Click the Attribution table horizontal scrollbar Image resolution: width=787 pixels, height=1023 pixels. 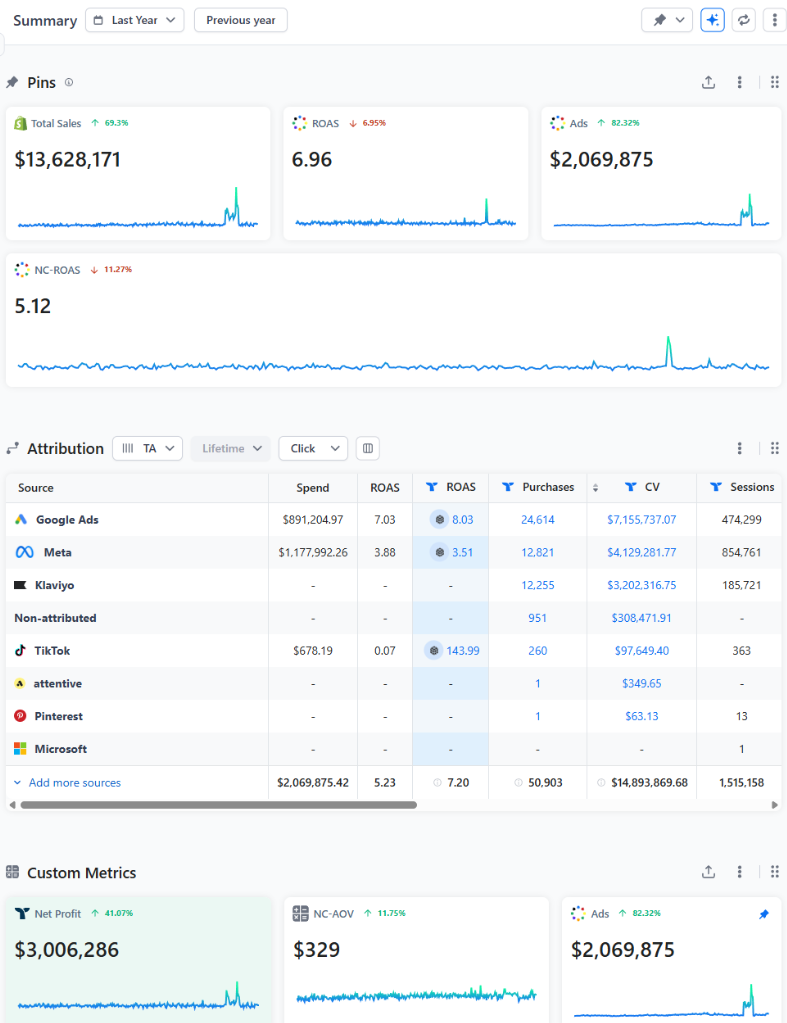pos(218,804)
